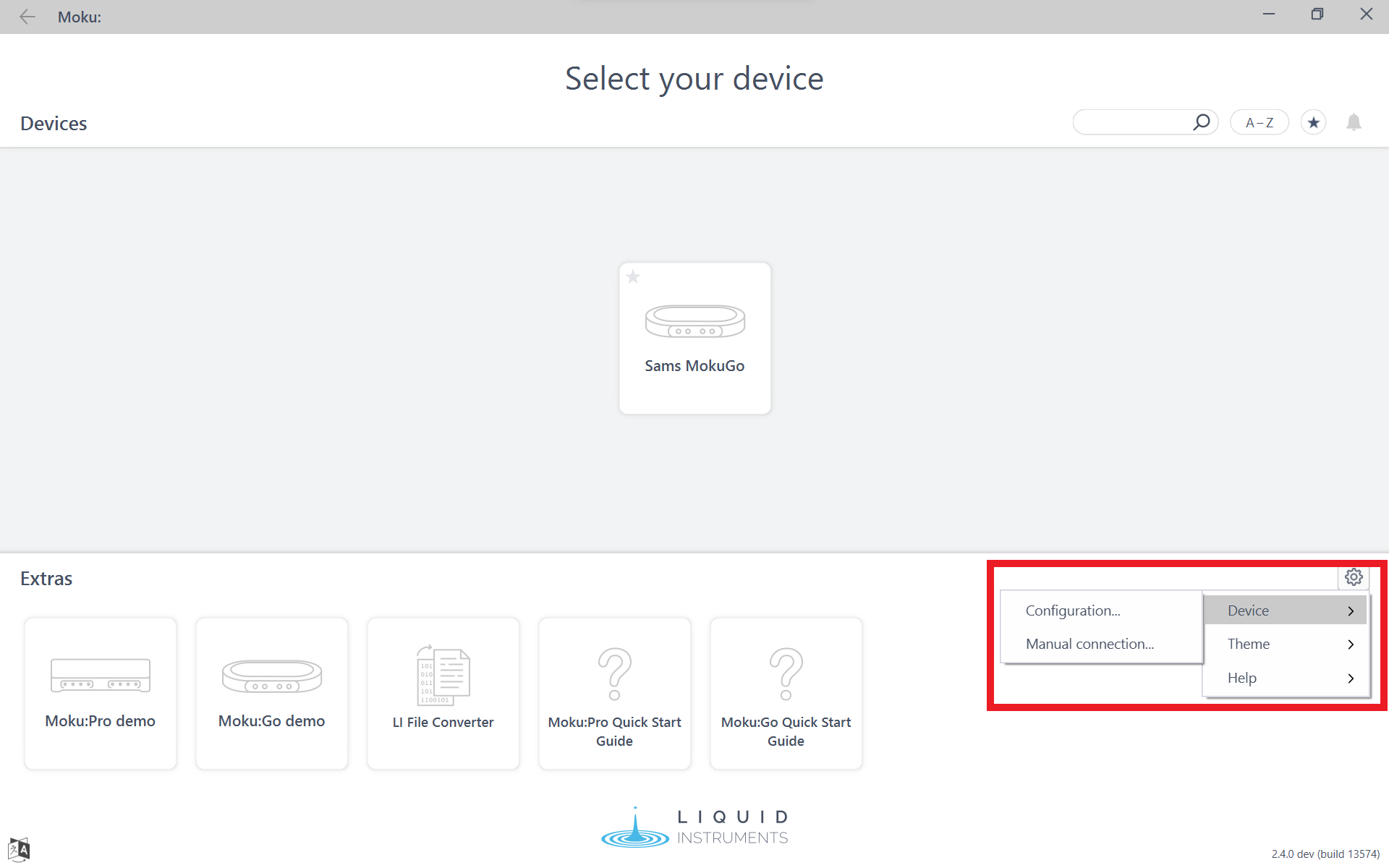Expand the Help submenu
The image size is (1389, 868).
coord(1286,678)
